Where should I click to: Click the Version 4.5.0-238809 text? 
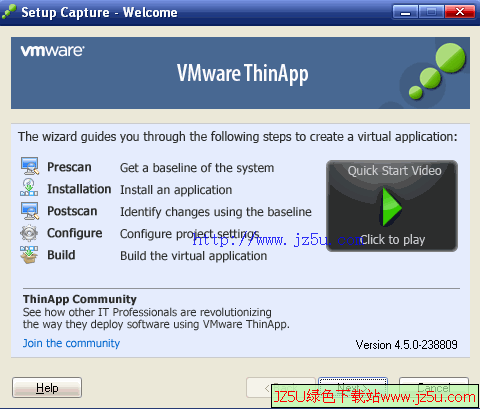[406, 344]
